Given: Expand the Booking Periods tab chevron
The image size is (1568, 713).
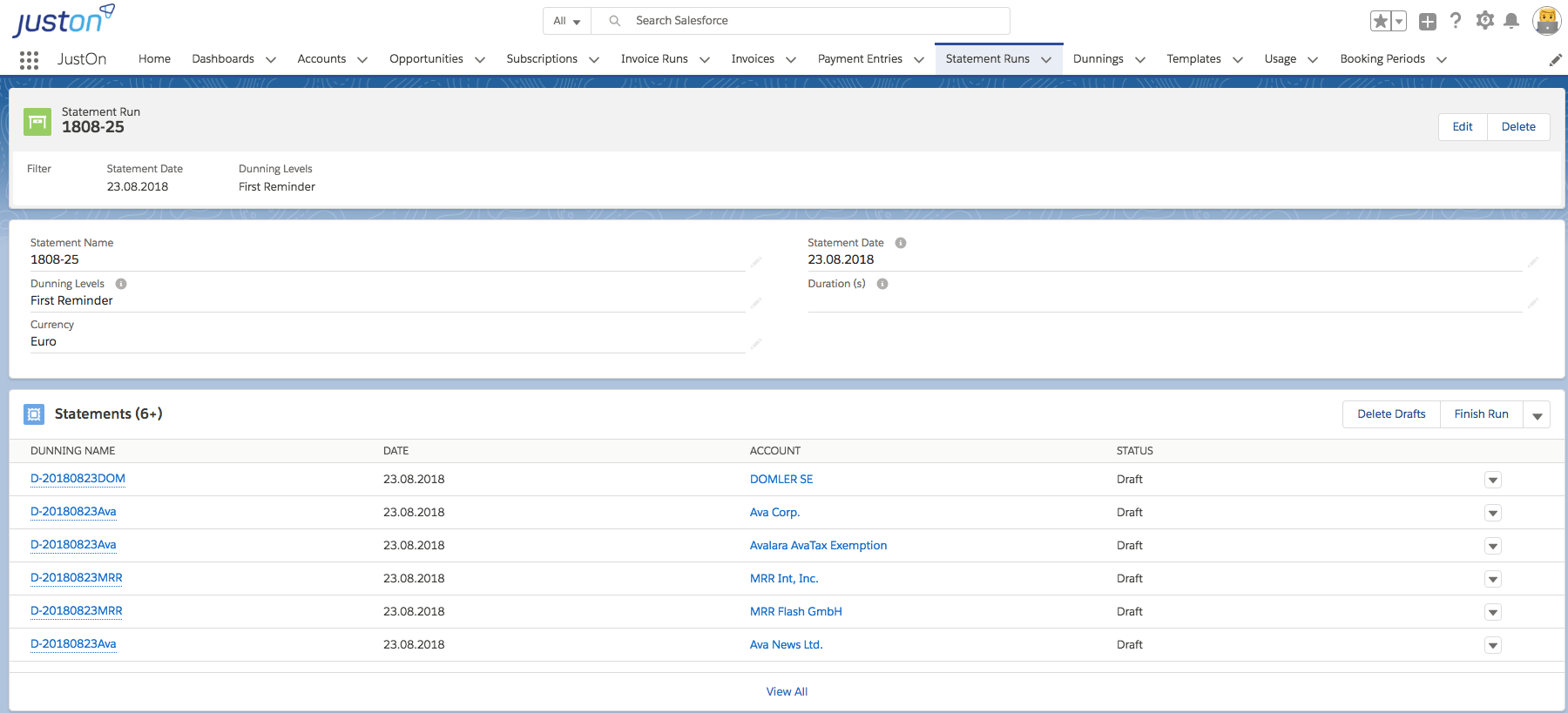Looking at the screenshot, I should tap(1442, 59).
